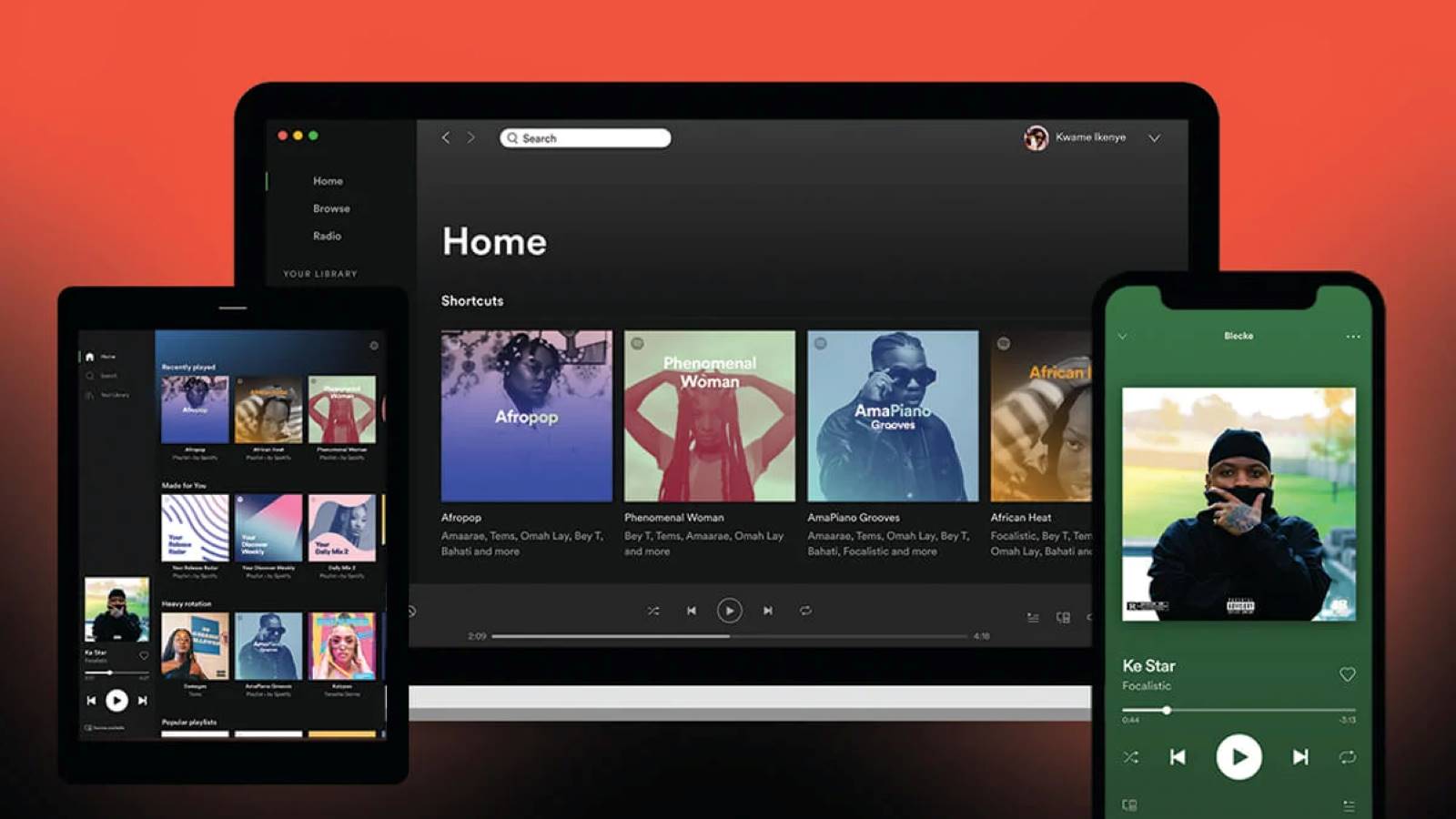
Task: Toggle repeat on phone player
Action: click(x=1348, y=757)
